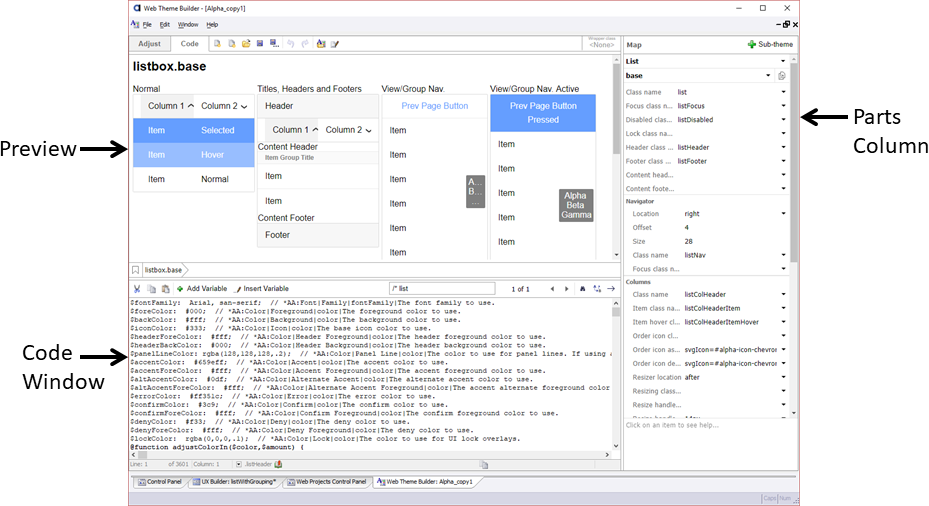
Task: Click the Undo arrow in toolbar
Action: click(x=290, y=44)
